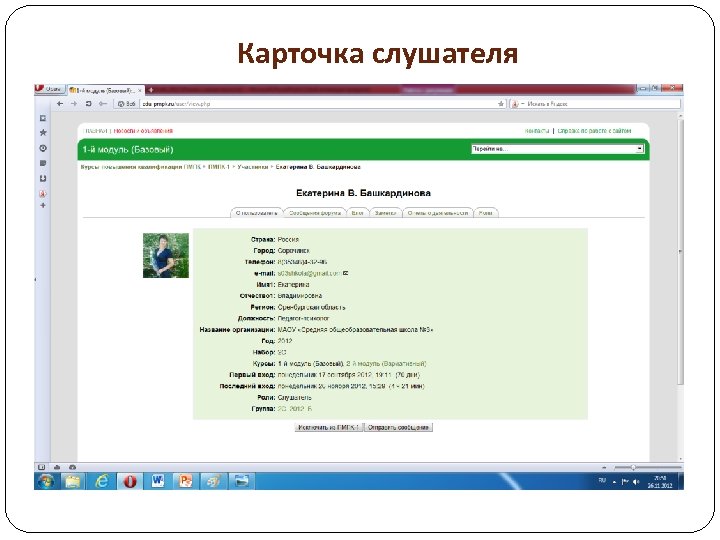720x540 pixels.
Task: Open the downloads panel icon in the sidebar
Action: pyautogui.click(x=43, y=178)
